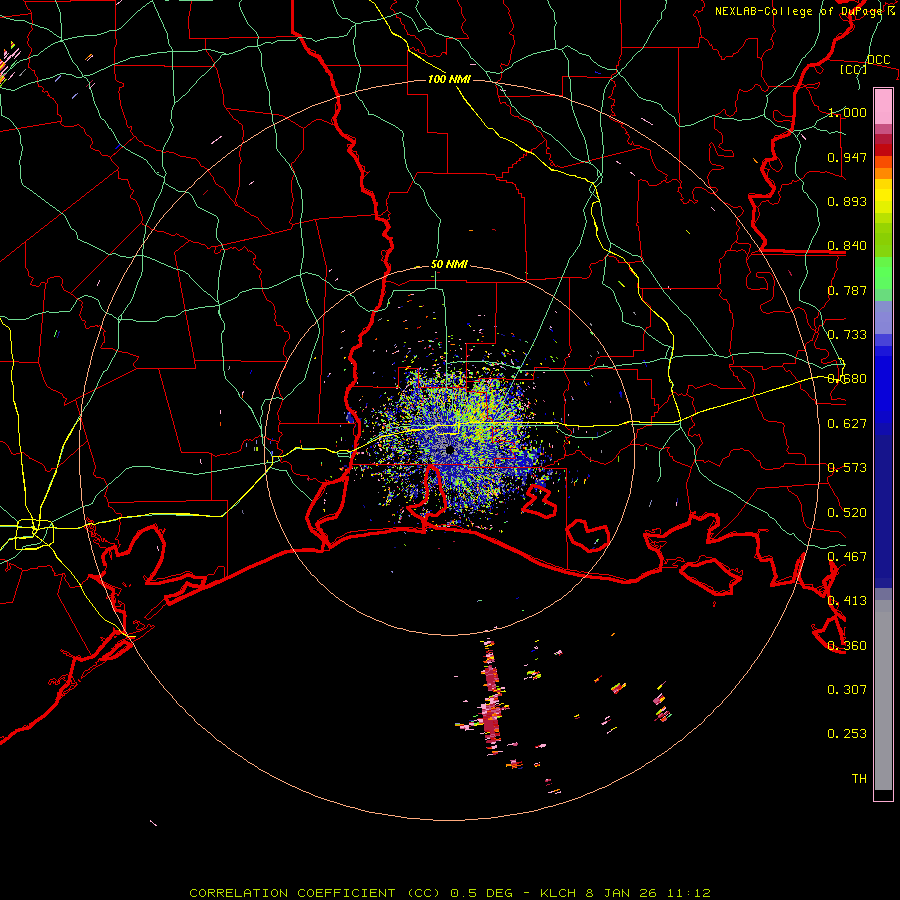Screen dimensions: 900x900
Task: Click the light pink segment of the color bar
Action: coord(883,107)
